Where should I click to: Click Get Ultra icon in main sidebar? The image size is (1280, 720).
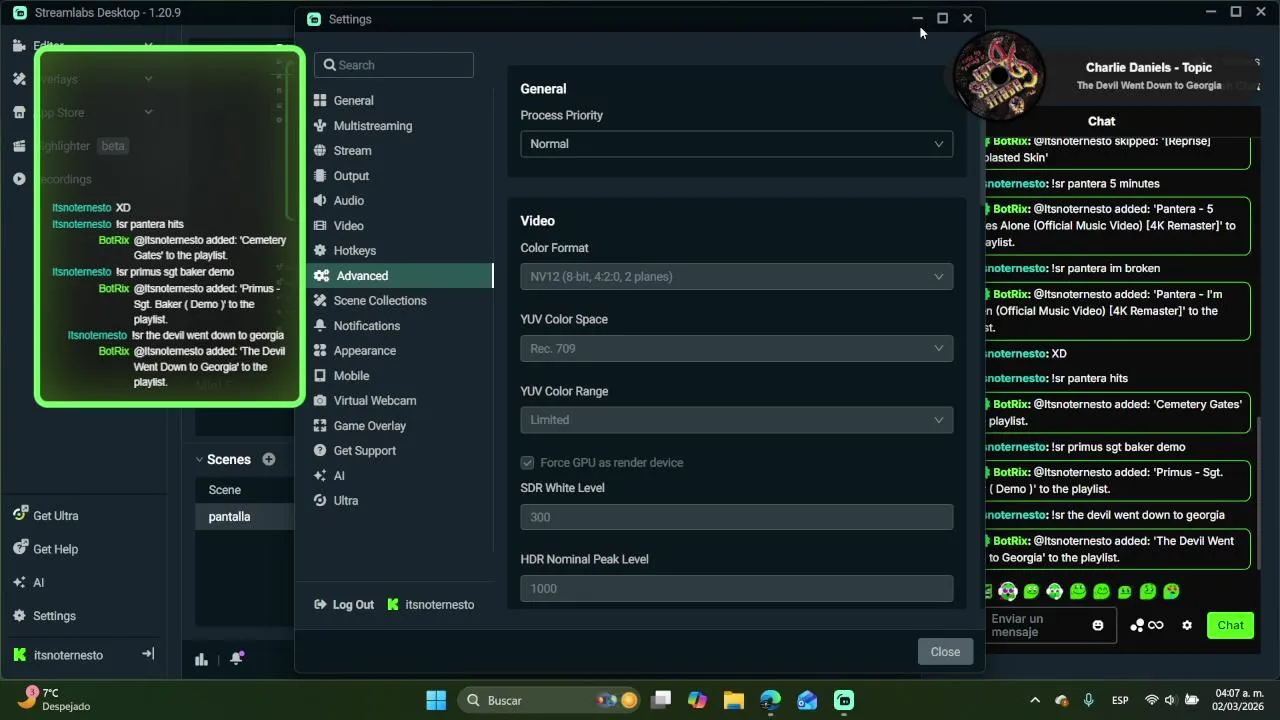[x=20, y=514]
